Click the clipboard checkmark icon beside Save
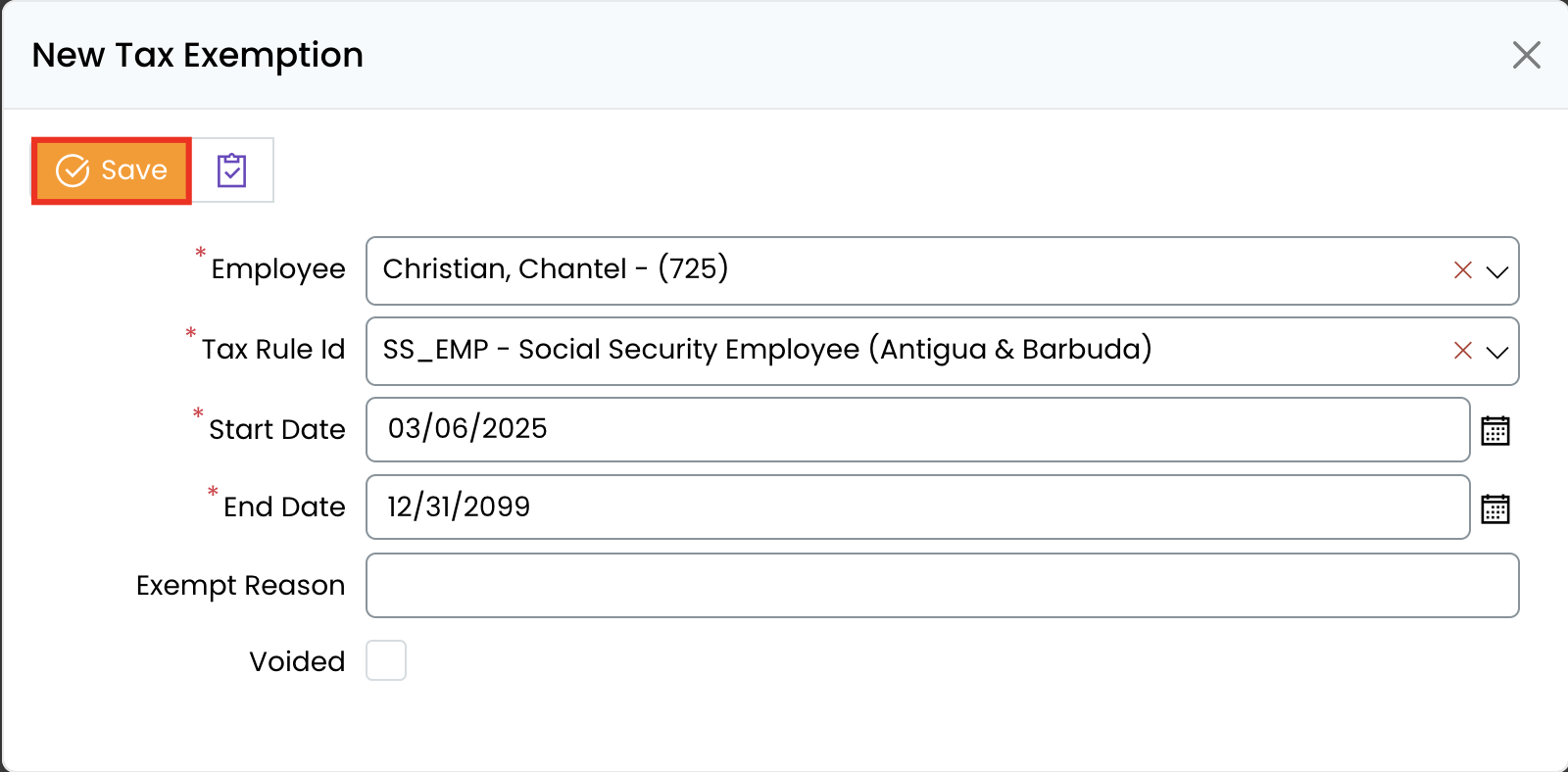The image size is (1568, 772). pyautogui.click(x=232, y=170)
